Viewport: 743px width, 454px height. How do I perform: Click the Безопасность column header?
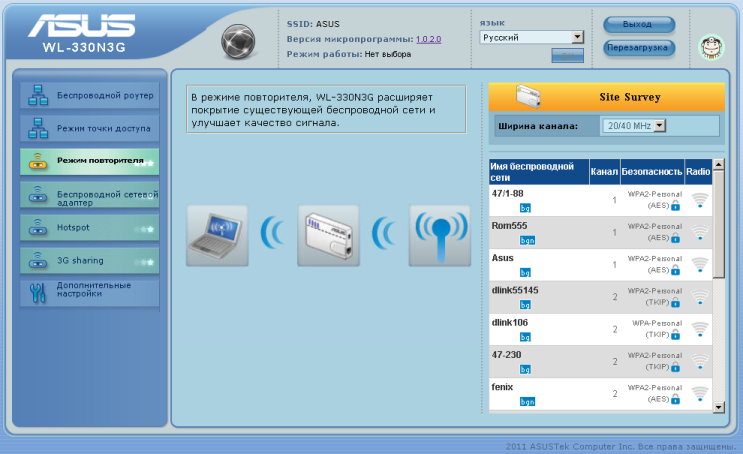(652, 172)
